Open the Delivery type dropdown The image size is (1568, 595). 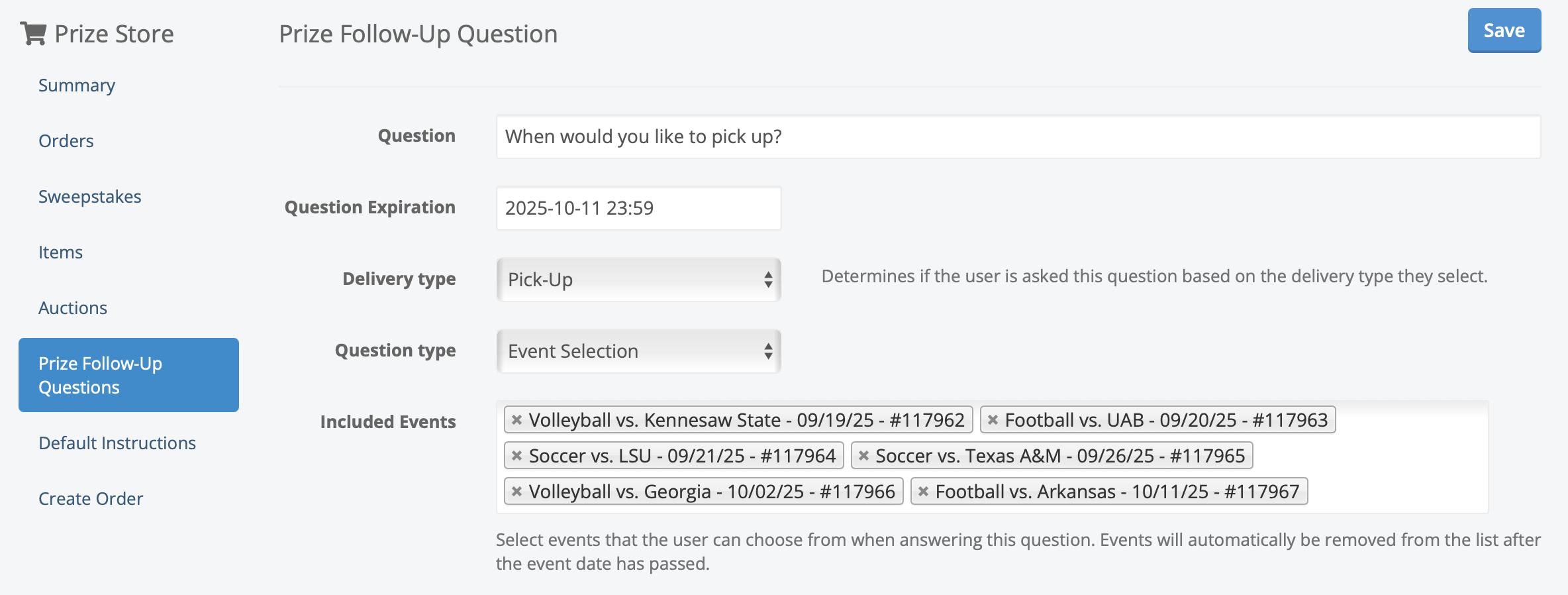tap(638, 280)
